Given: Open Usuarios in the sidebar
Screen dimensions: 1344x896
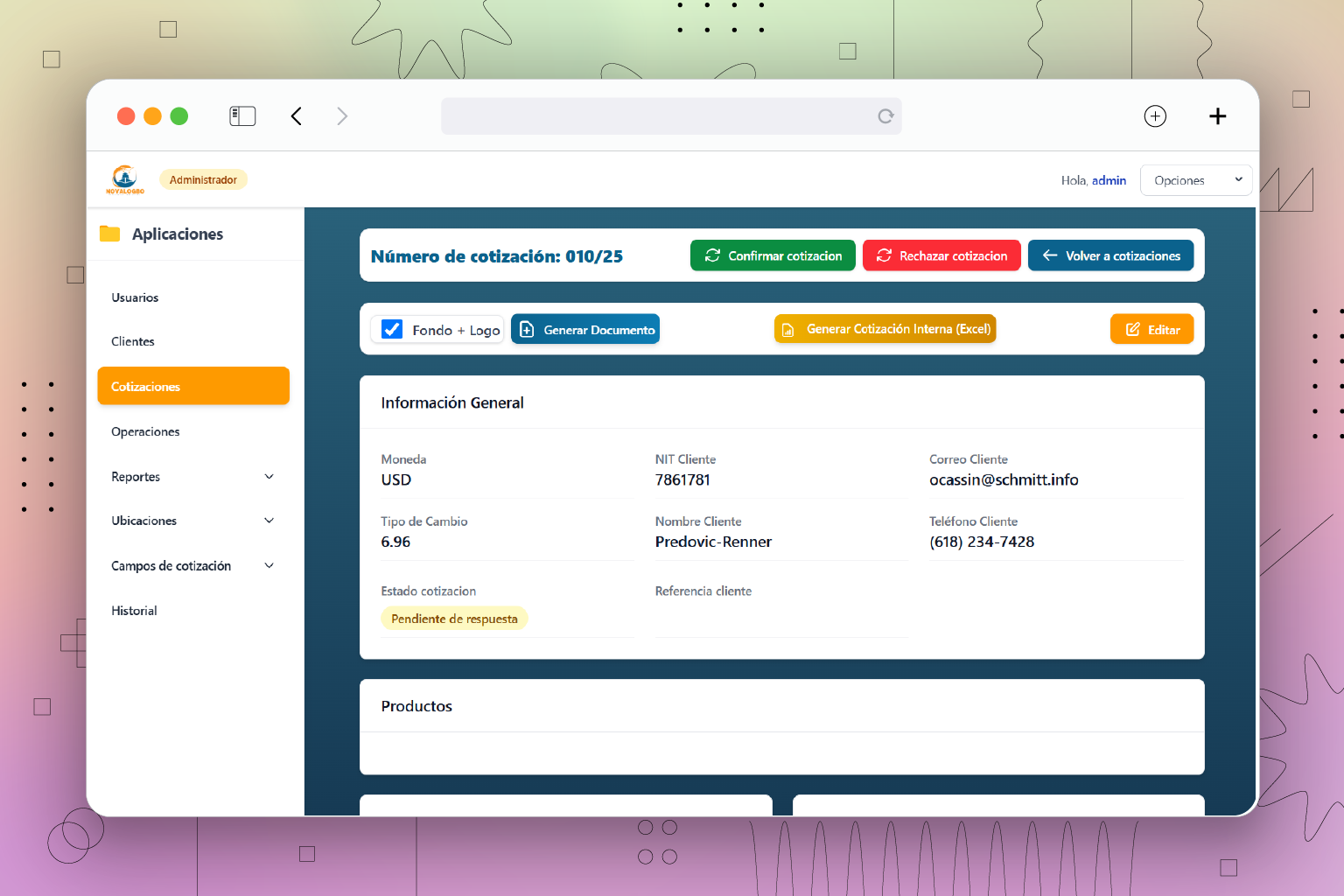Looking at the screenshot, I should (135, 297).
